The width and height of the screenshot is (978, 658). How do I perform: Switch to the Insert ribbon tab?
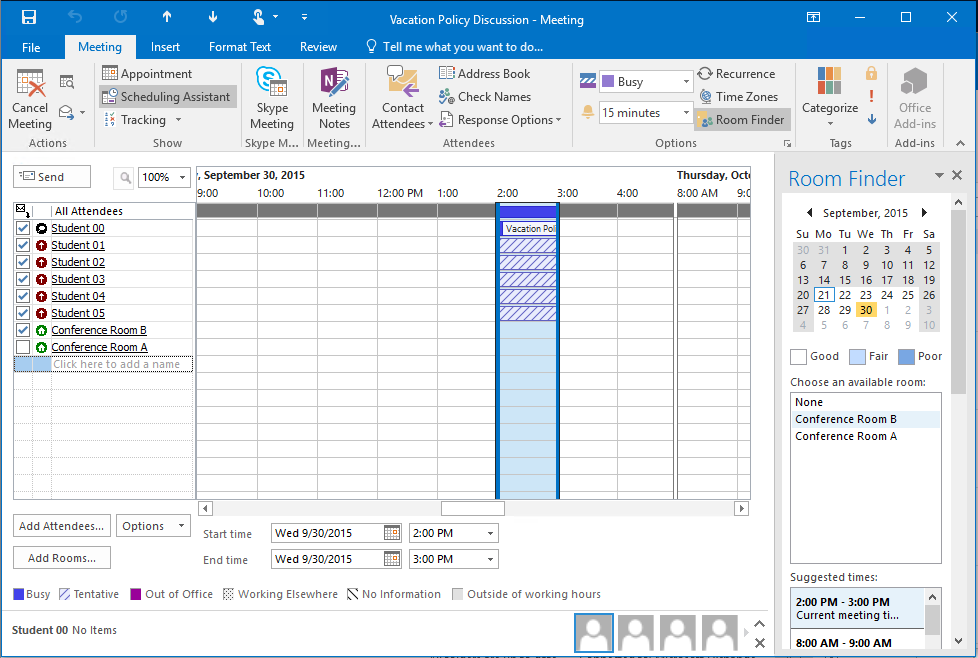(165, 47)
